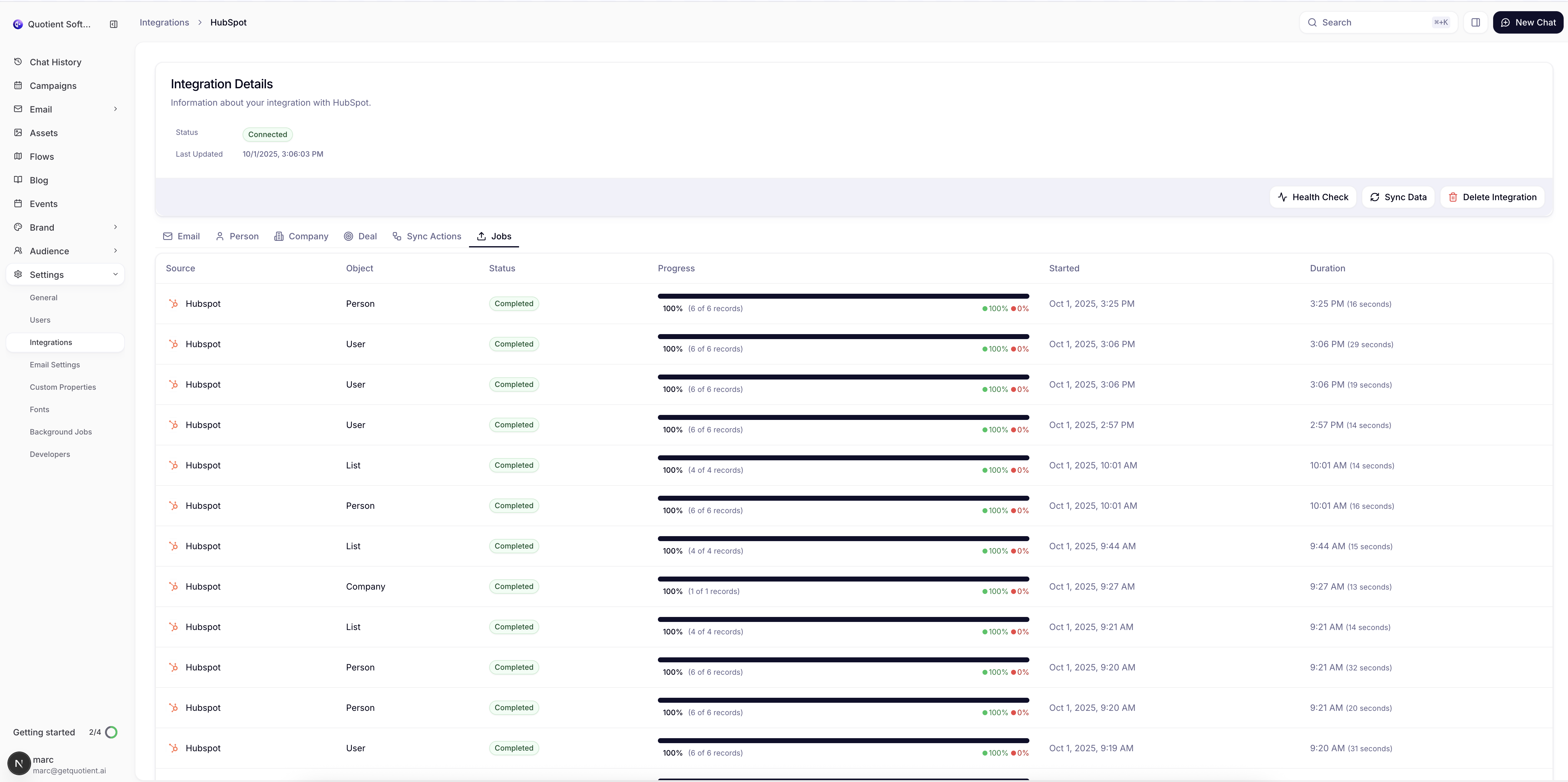Viewport: 1568px width, 782px height.
Task: Run a Health Check on the integration
Action: pyautogui.click(x=1312, y=197)
